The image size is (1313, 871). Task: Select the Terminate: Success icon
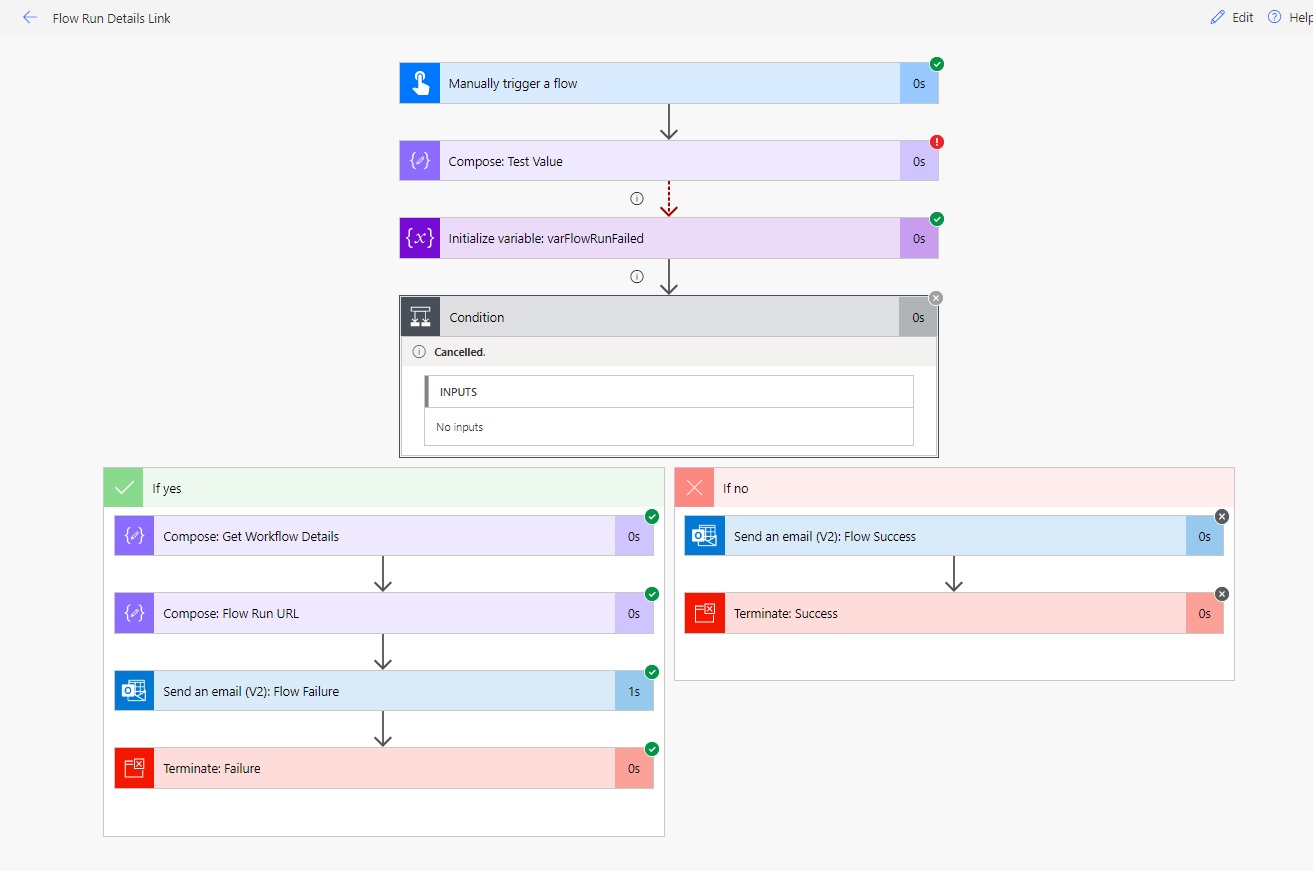[x=704, y=612]
